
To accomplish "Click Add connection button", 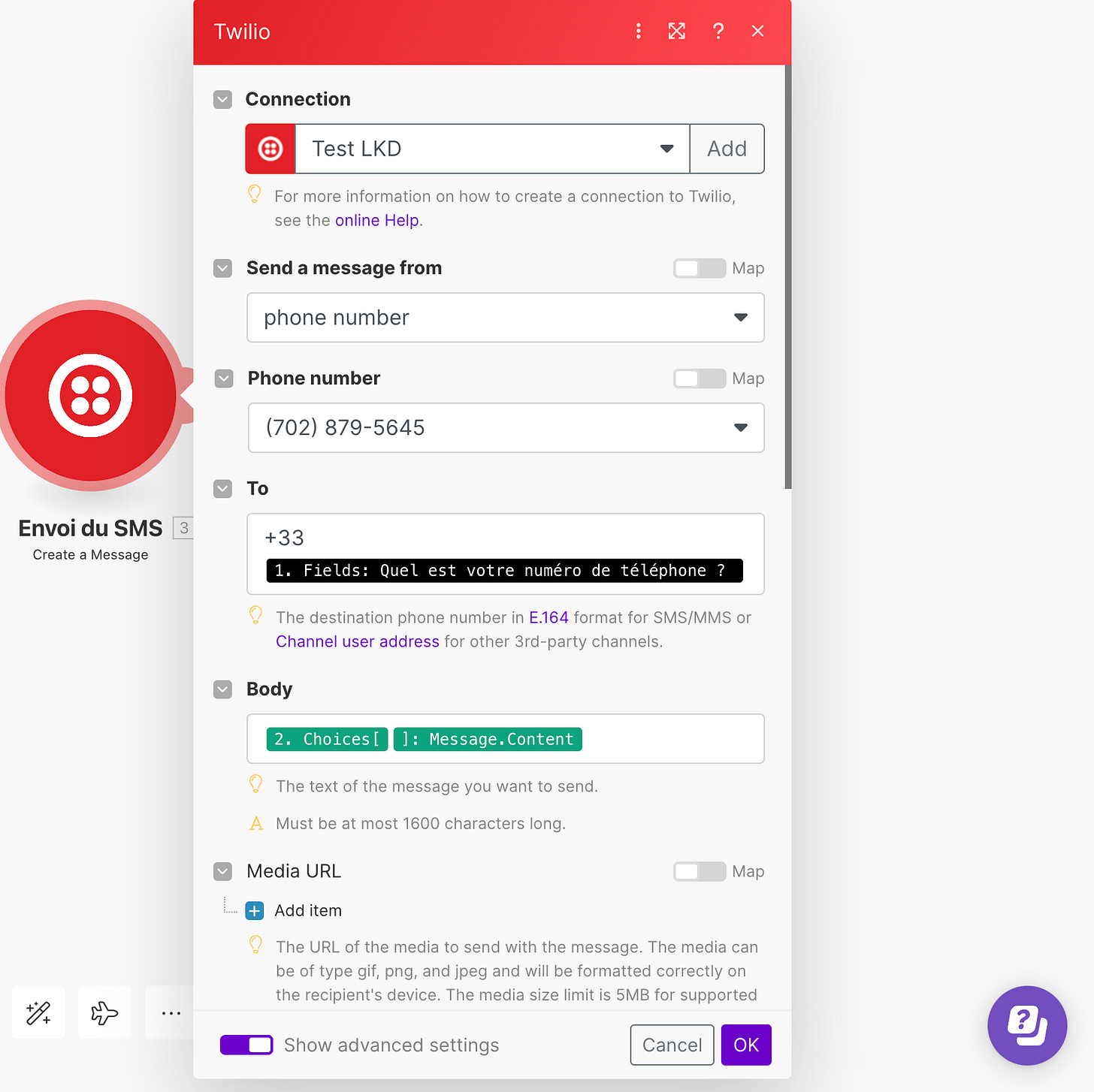I will coord(727,149).
